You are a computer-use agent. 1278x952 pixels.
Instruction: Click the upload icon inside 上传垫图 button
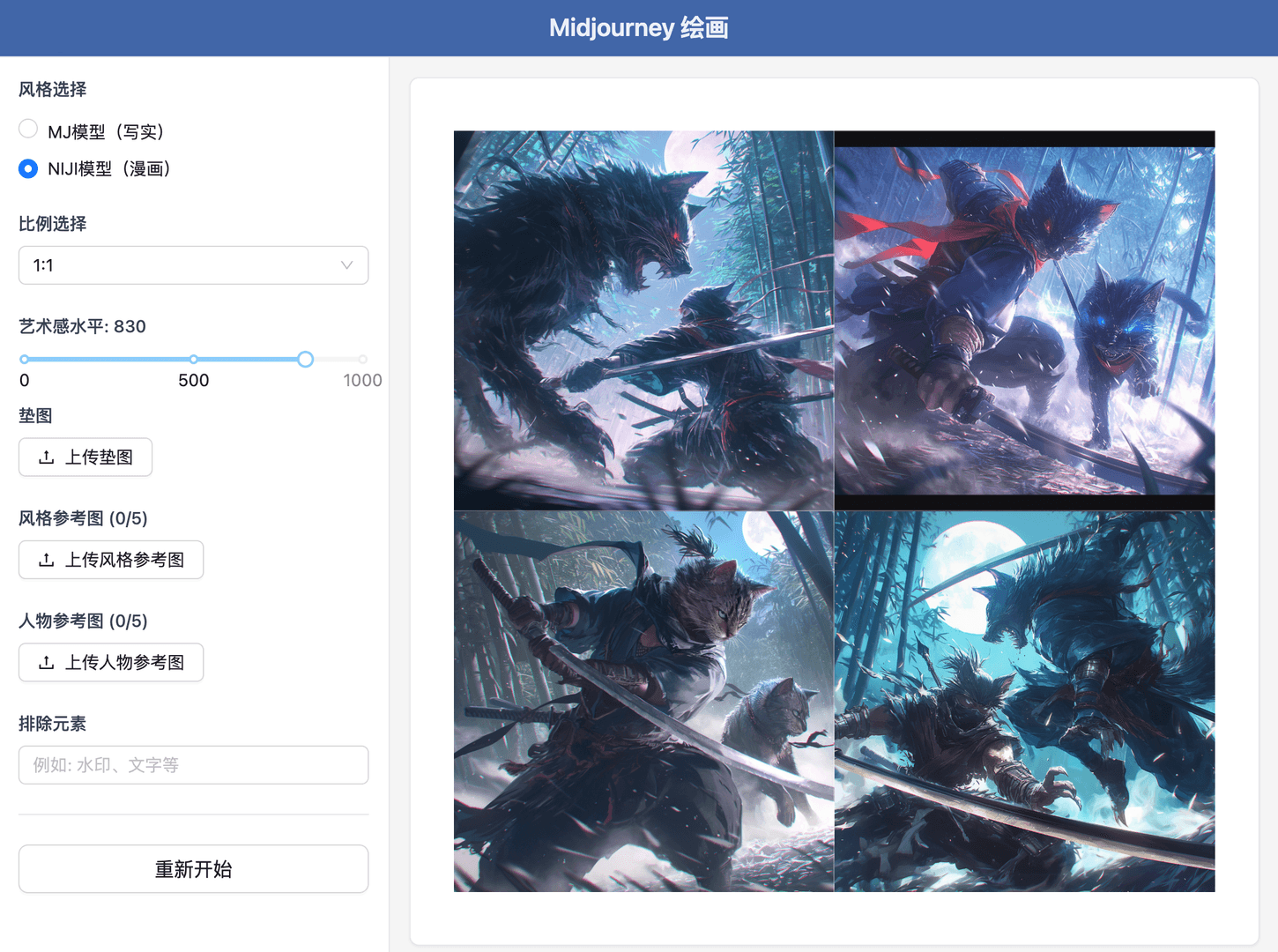[x=48, y=457]
